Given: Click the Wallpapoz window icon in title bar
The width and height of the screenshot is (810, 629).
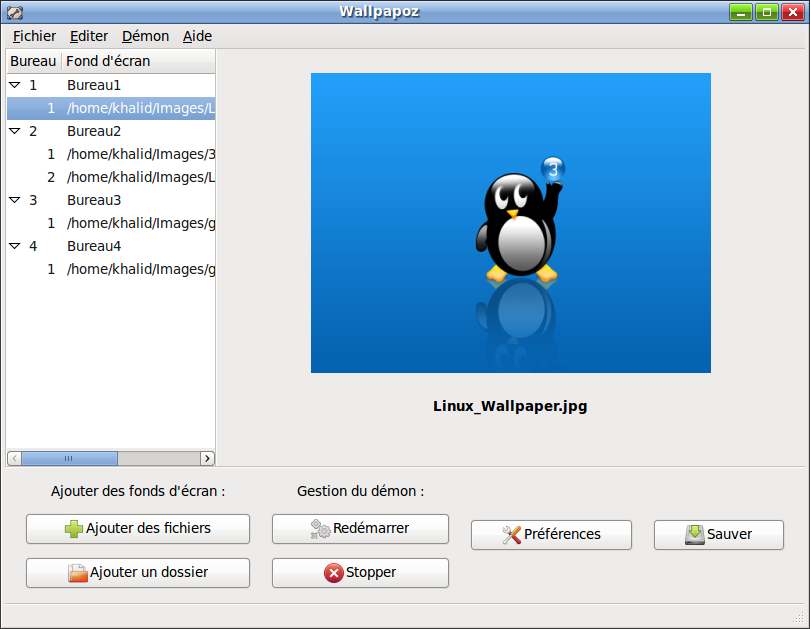Looking at the screenshot, I should tap(14, 12).
